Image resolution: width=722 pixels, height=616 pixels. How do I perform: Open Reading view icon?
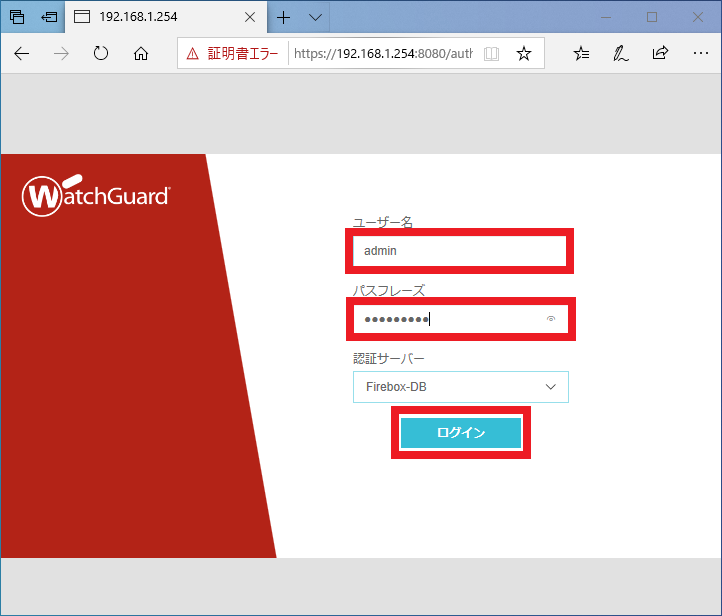point(491,53)
